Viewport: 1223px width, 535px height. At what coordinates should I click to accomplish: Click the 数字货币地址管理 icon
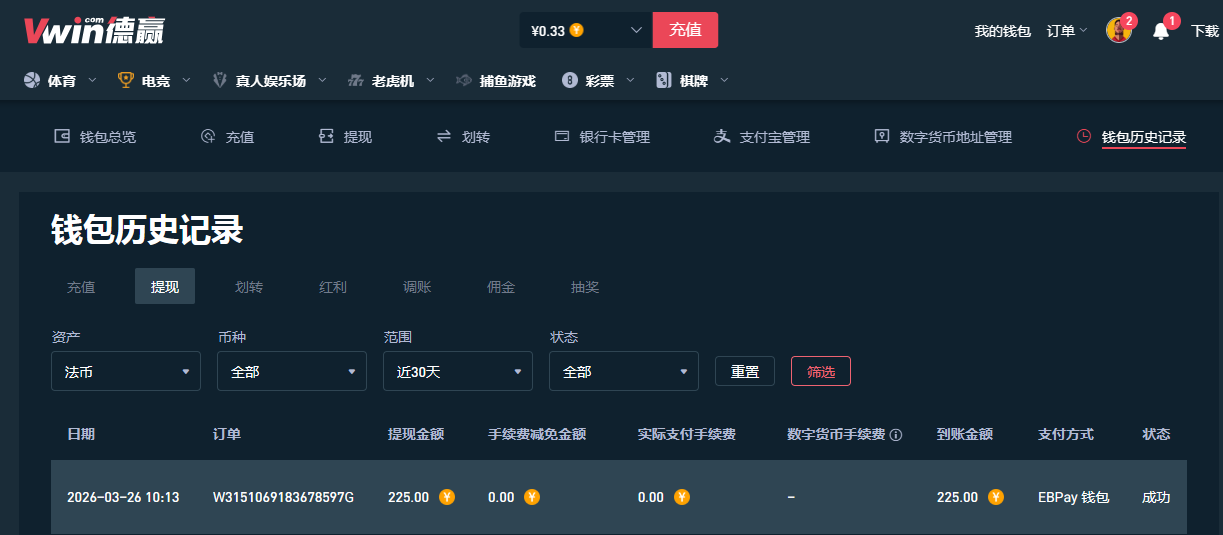point(882,136)
